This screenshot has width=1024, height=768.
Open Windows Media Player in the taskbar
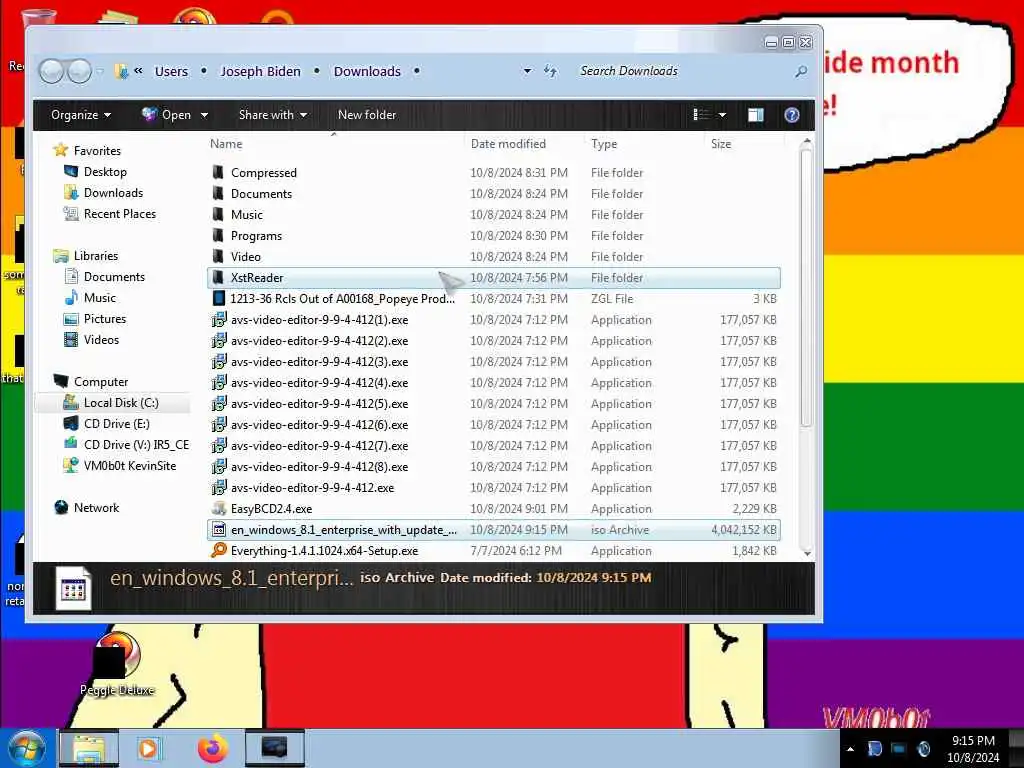point(149,748)
